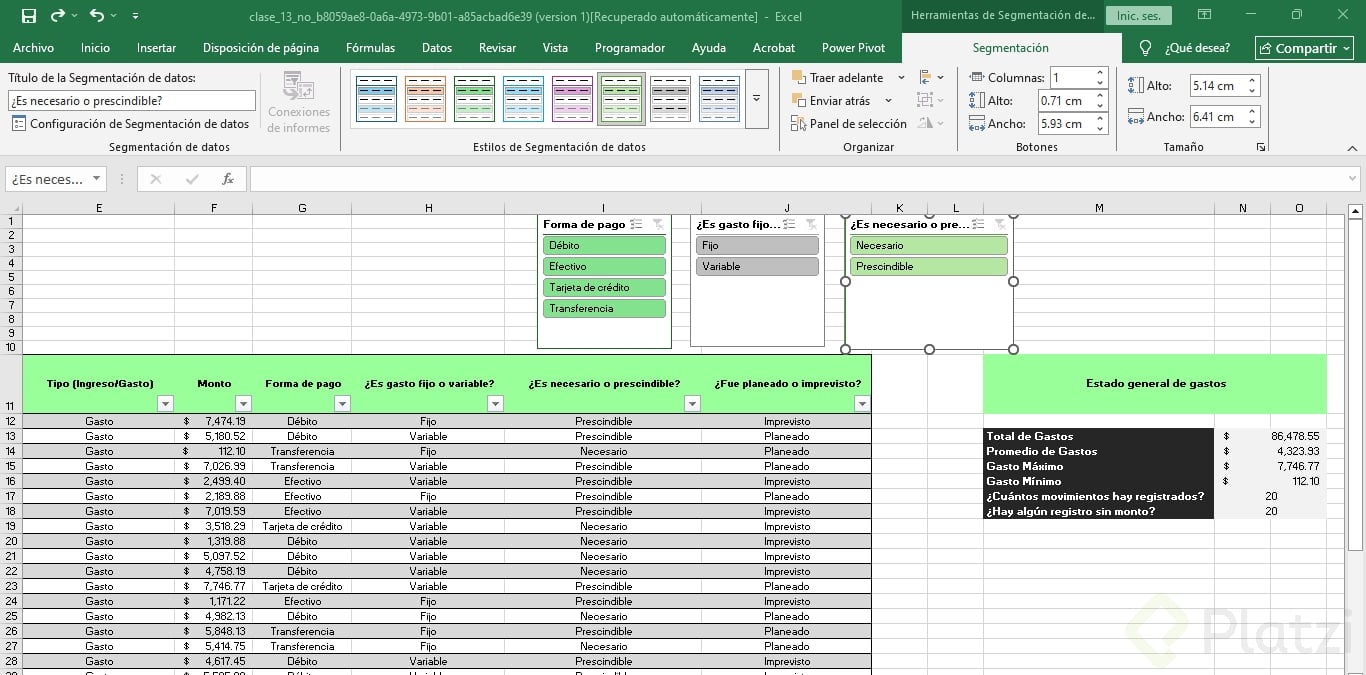Click the vertical scrollbar up arrow
Image resolution: width=1366 pixels, height=675 pixels.
tap(1356, 211)
